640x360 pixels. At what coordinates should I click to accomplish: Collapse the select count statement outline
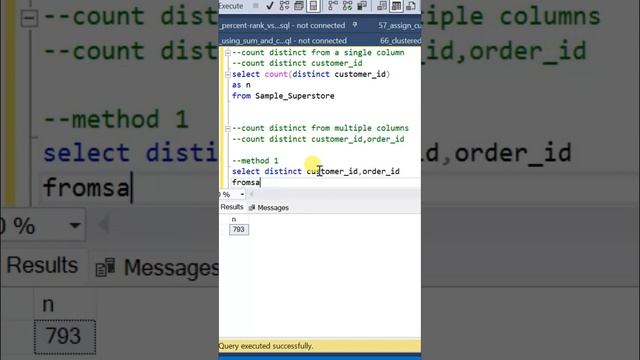click(x=228, y=74)
